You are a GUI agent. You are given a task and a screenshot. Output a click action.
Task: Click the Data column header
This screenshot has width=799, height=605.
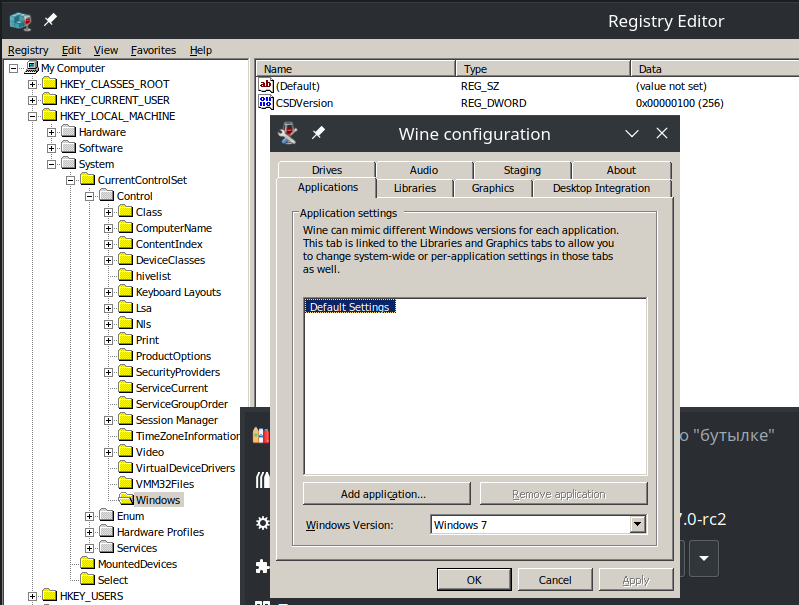(x=715, y=69)
